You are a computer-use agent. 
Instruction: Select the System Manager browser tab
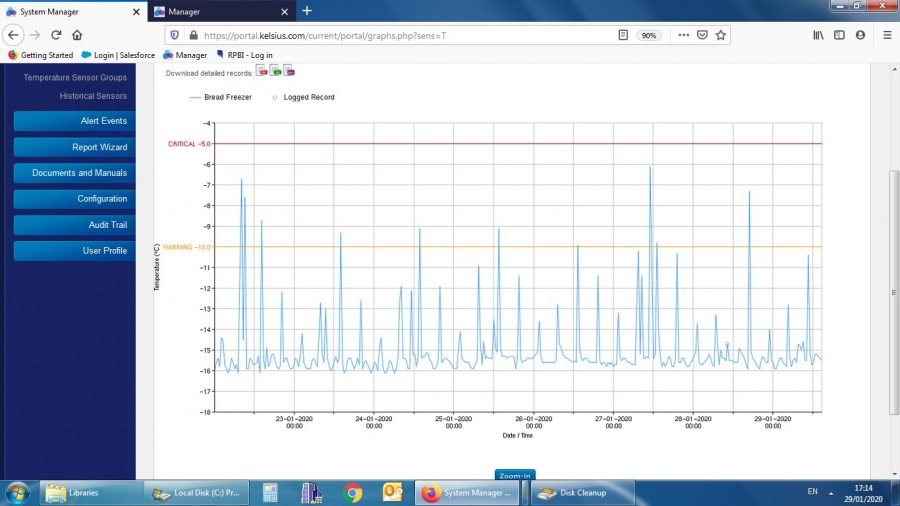point(73,11)
